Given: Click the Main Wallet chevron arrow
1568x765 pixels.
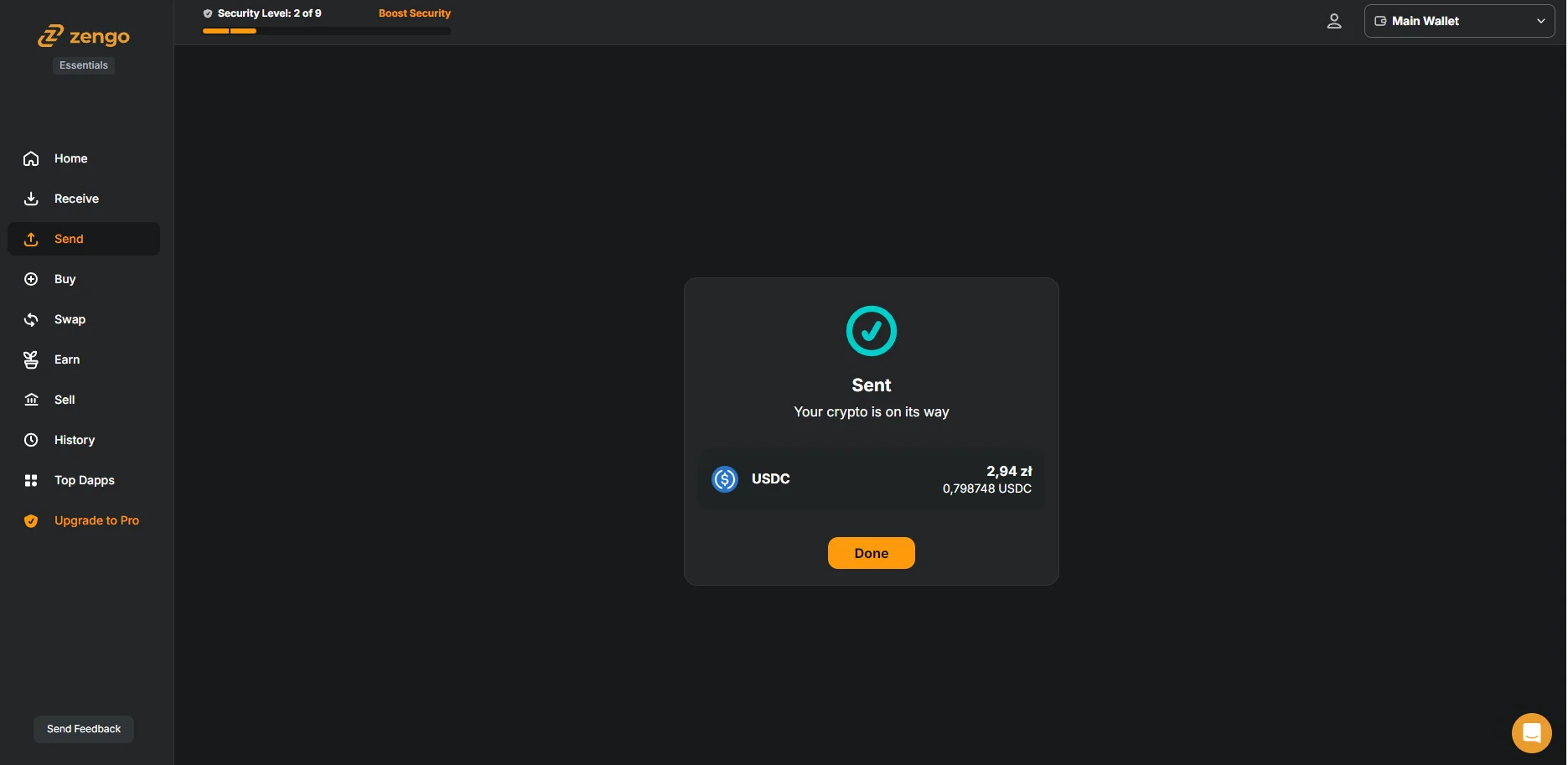Looking at the screenshot, I should pos(1540,21).
